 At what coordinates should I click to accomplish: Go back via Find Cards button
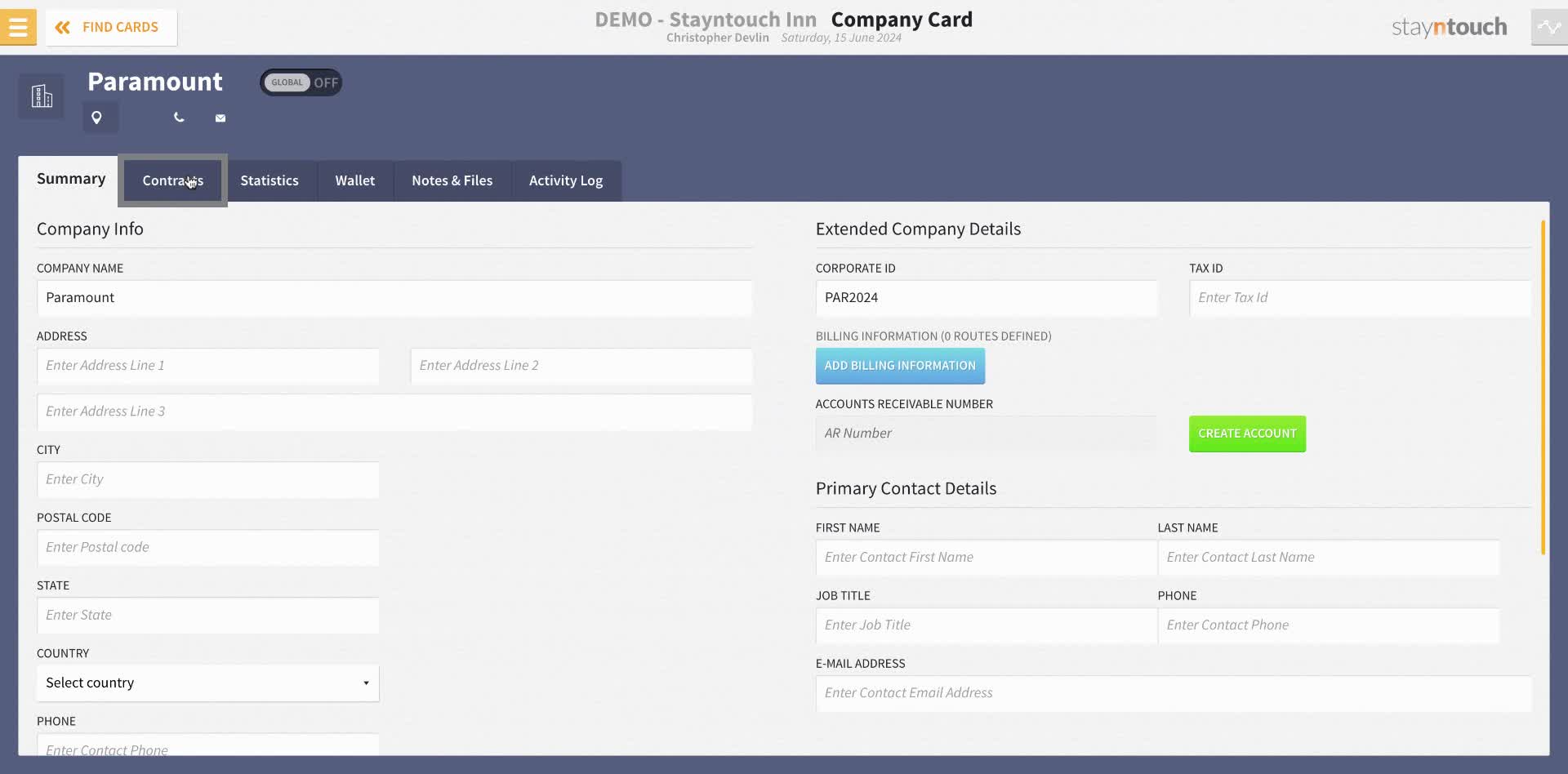pyautogui.click(x=111, y=27)
